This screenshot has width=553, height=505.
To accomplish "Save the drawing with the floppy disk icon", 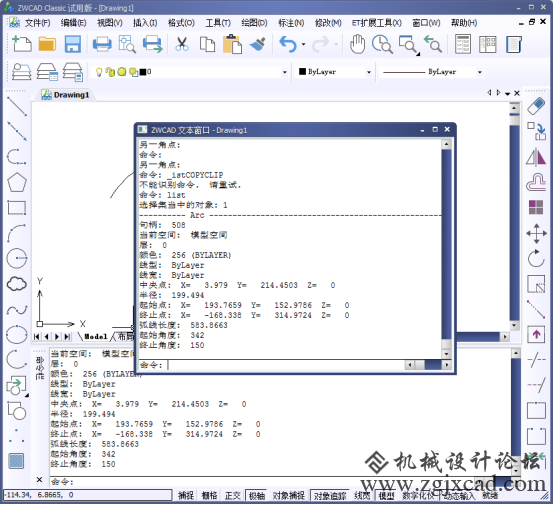I will [x=73, y=44].
